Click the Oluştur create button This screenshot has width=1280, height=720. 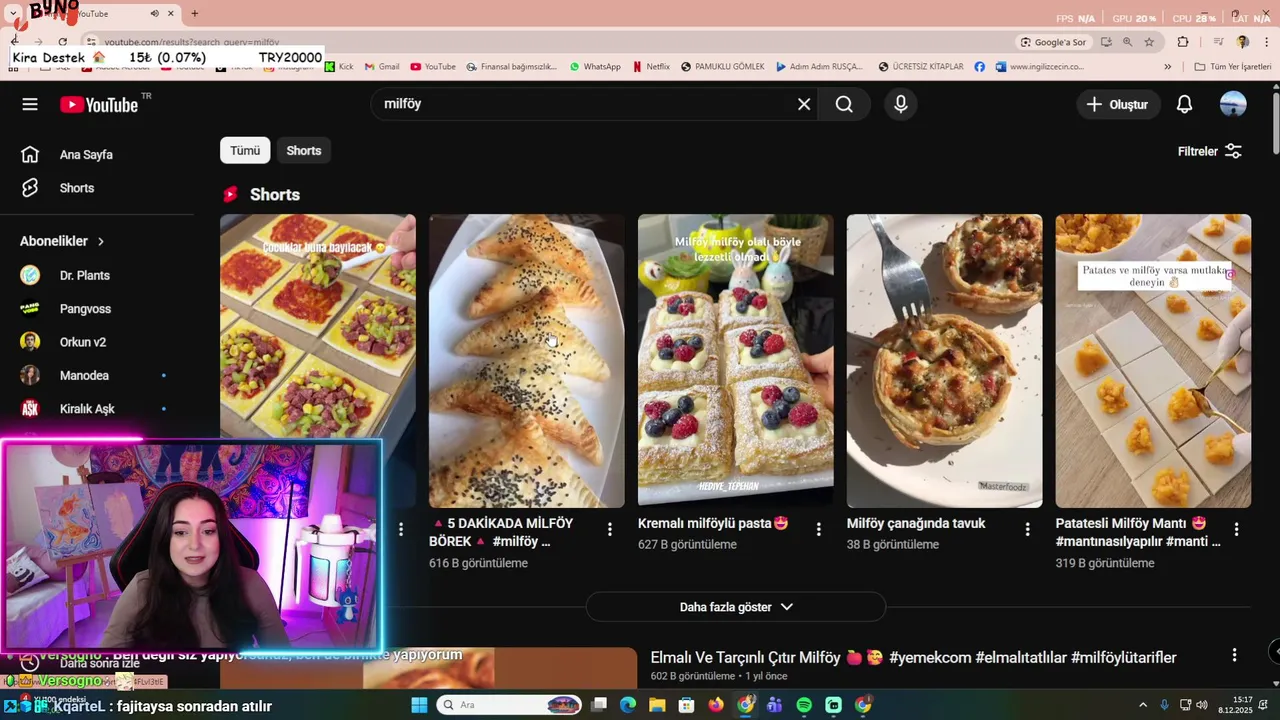(1118, 104)
